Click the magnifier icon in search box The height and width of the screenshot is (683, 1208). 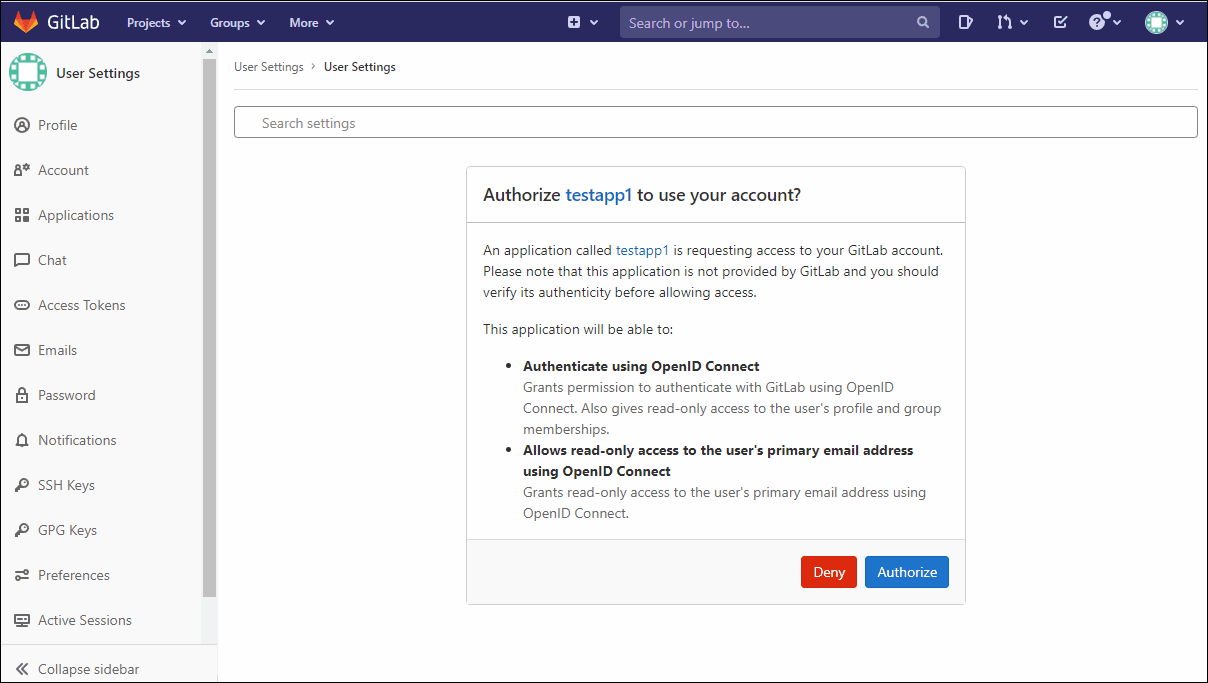[x=922, y=22]
